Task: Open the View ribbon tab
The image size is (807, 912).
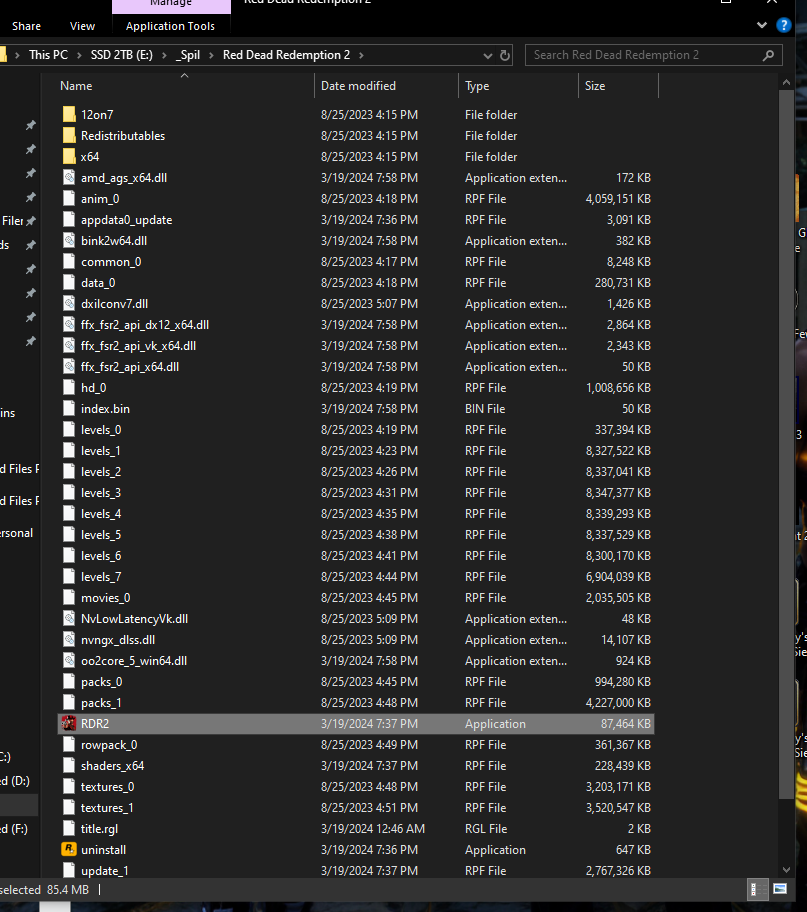Action: tap(82, 26)
